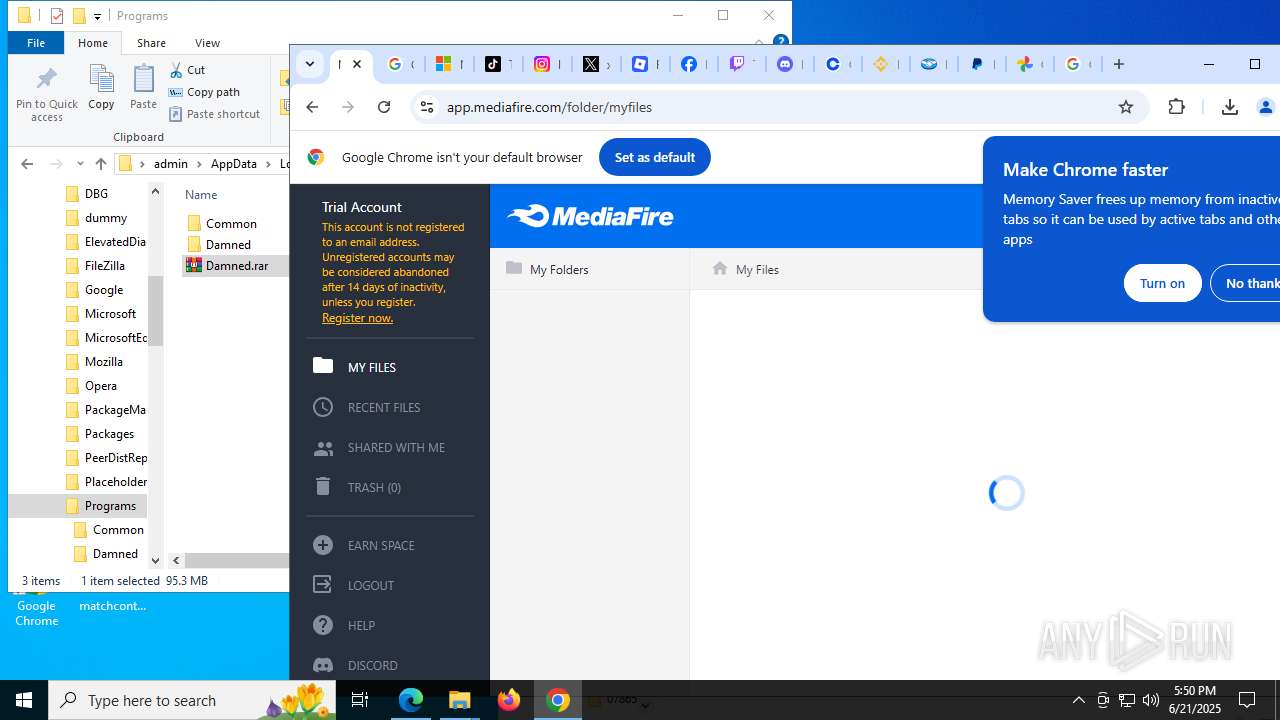Click Paste in Explorer ribbon
This screenshot has height=720, width=1280.
point(143,87)
